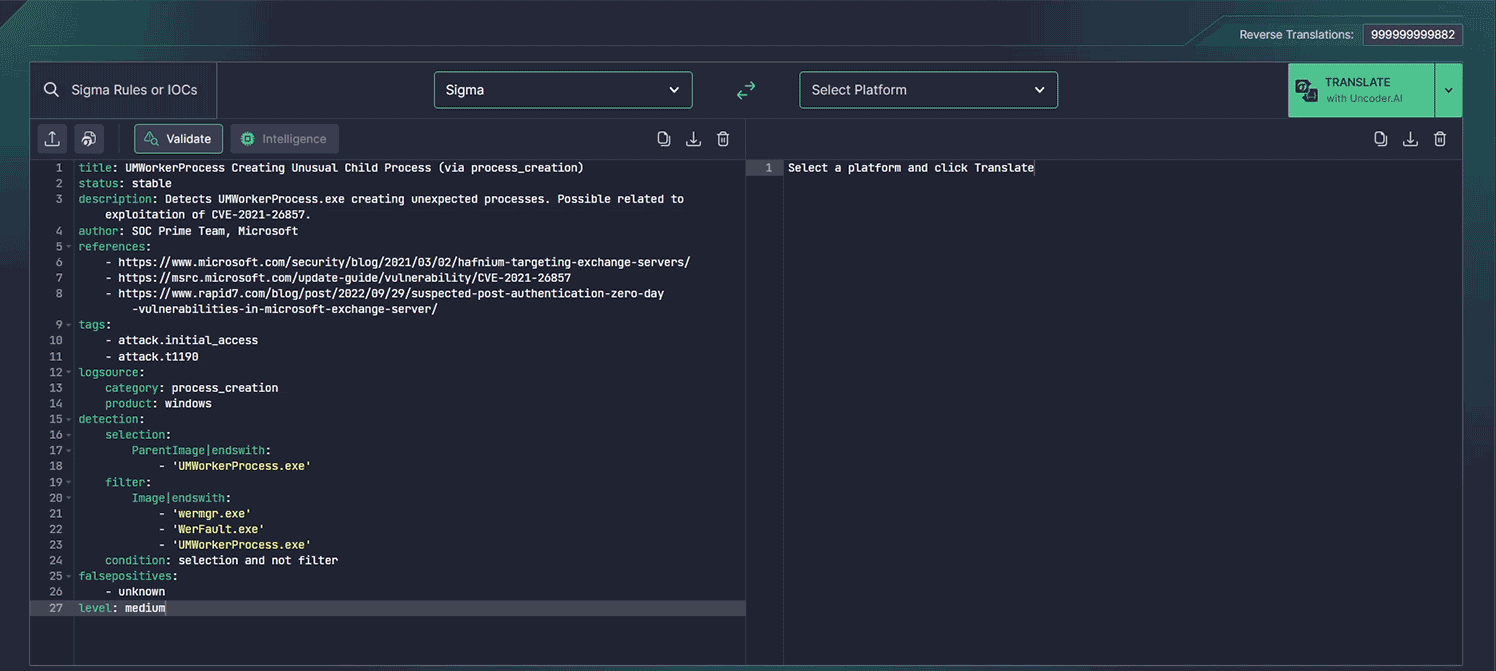Delete left editor content with trash icon
This screenshot has width=1496, height=671.
pyautogui.click(x=723, y=139)
